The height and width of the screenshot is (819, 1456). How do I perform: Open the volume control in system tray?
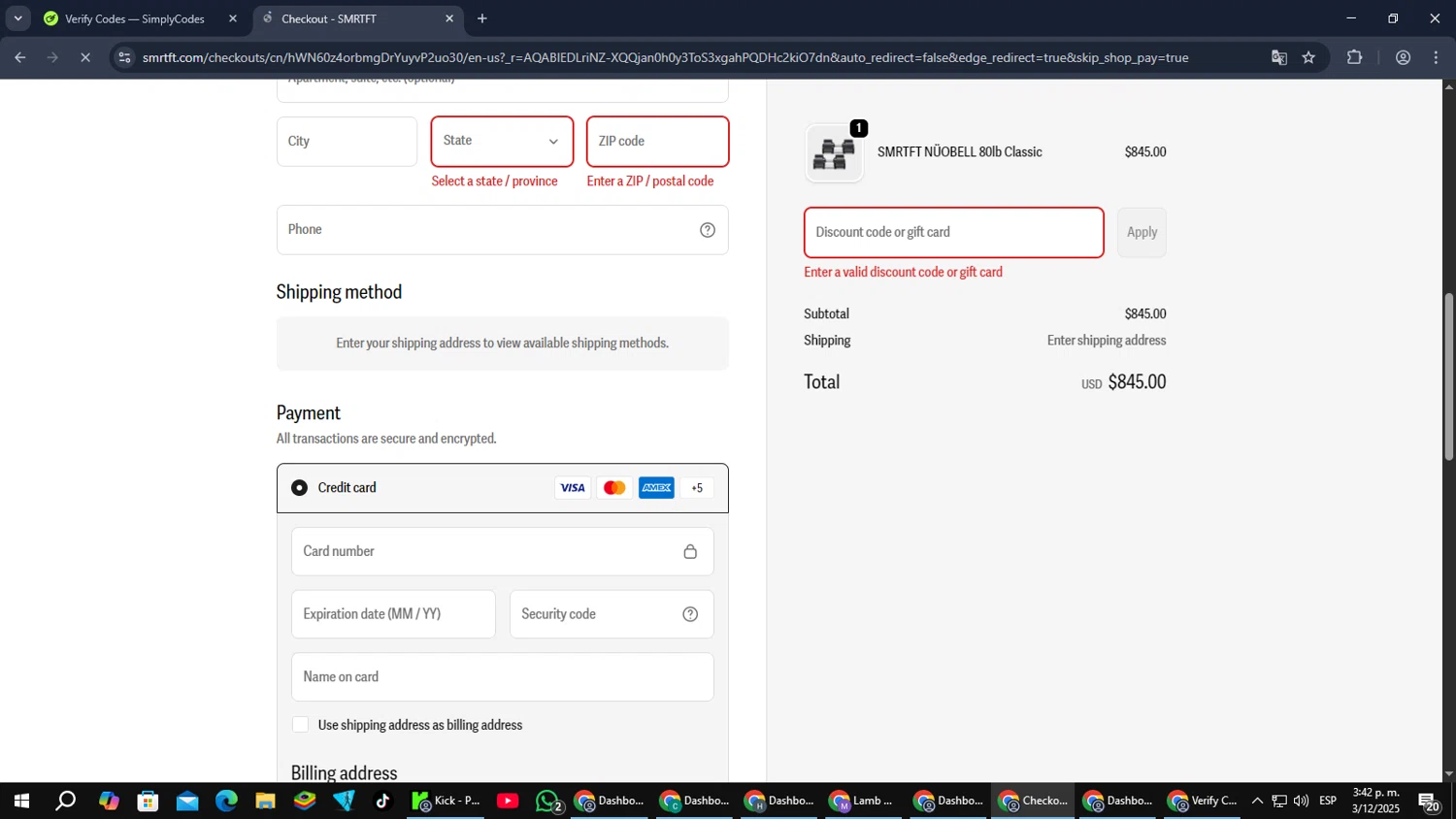tap(1301, 801)
